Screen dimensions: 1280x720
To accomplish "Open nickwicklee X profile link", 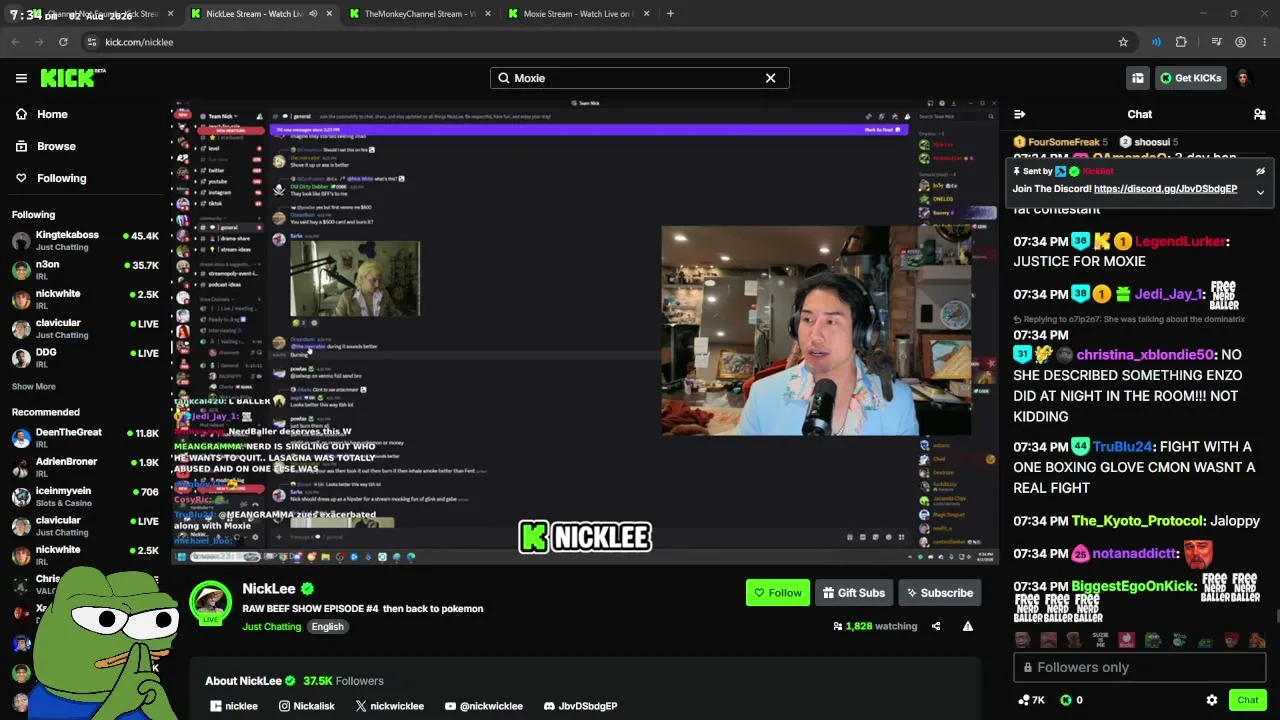I will point(390,706).
